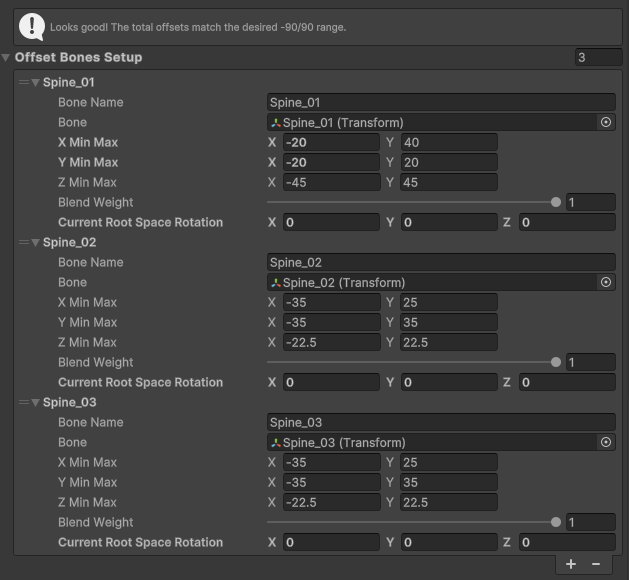Collapse the Spine_02 list element
The height and width of the screenshot is (580, 629).
36,243
